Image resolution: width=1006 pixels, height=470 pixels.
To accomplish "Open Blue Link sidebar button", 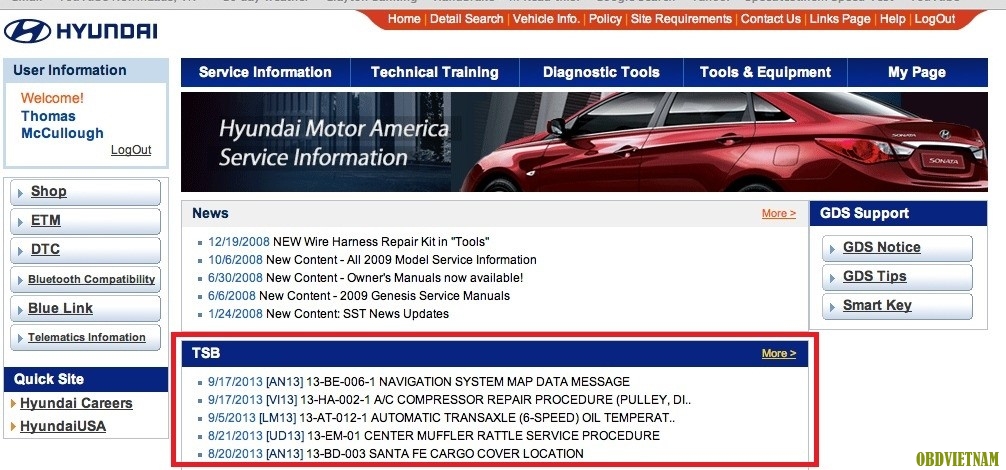I will (x=85, y=308).
